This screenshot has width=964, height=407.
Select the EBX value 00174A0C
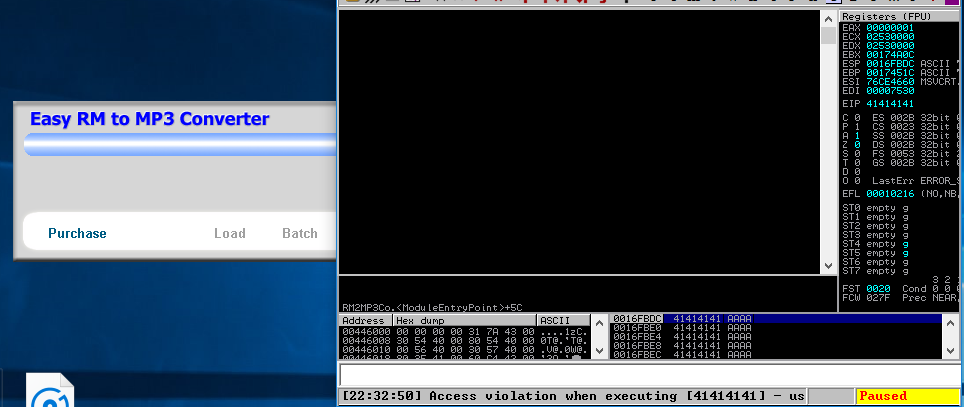tap(890, 55)
